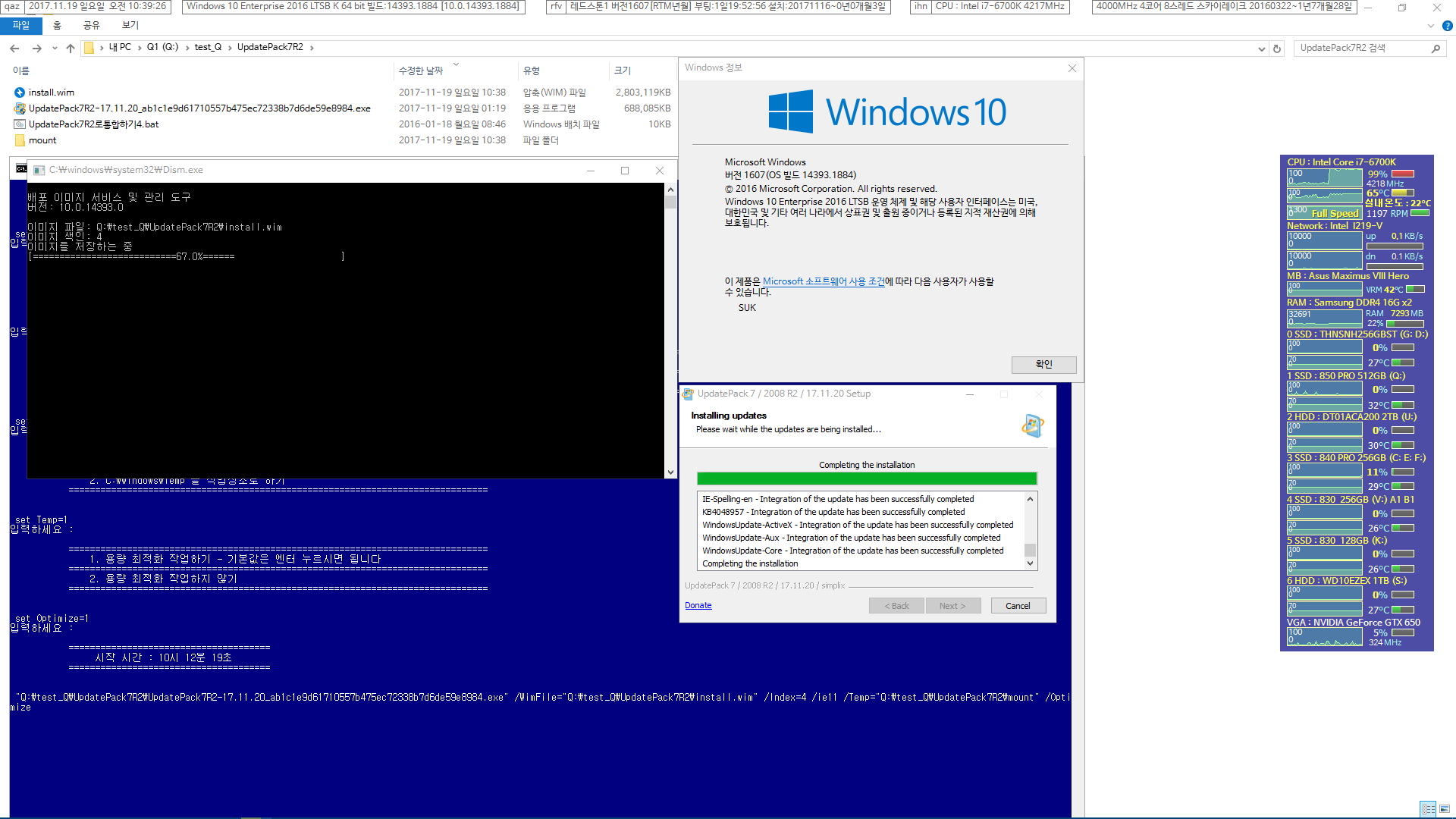Image resolution: width=1456 pixels, height=819 pixels.
Task: Click the UpdatePack7R2 executable file icon
Action: (x=20, y=107)
